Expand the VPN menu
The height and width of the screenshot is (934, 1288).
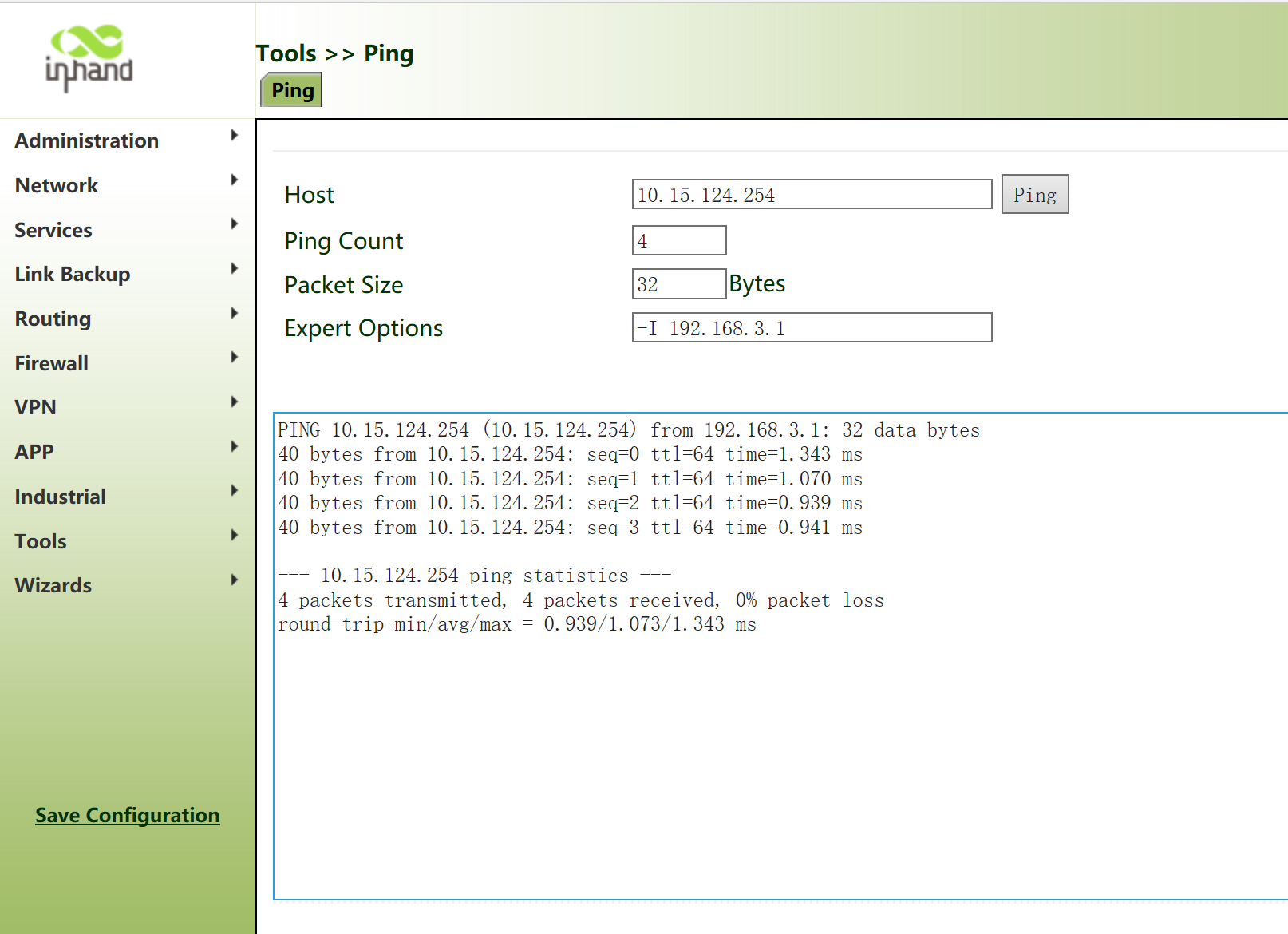click(x=34, y=407)
